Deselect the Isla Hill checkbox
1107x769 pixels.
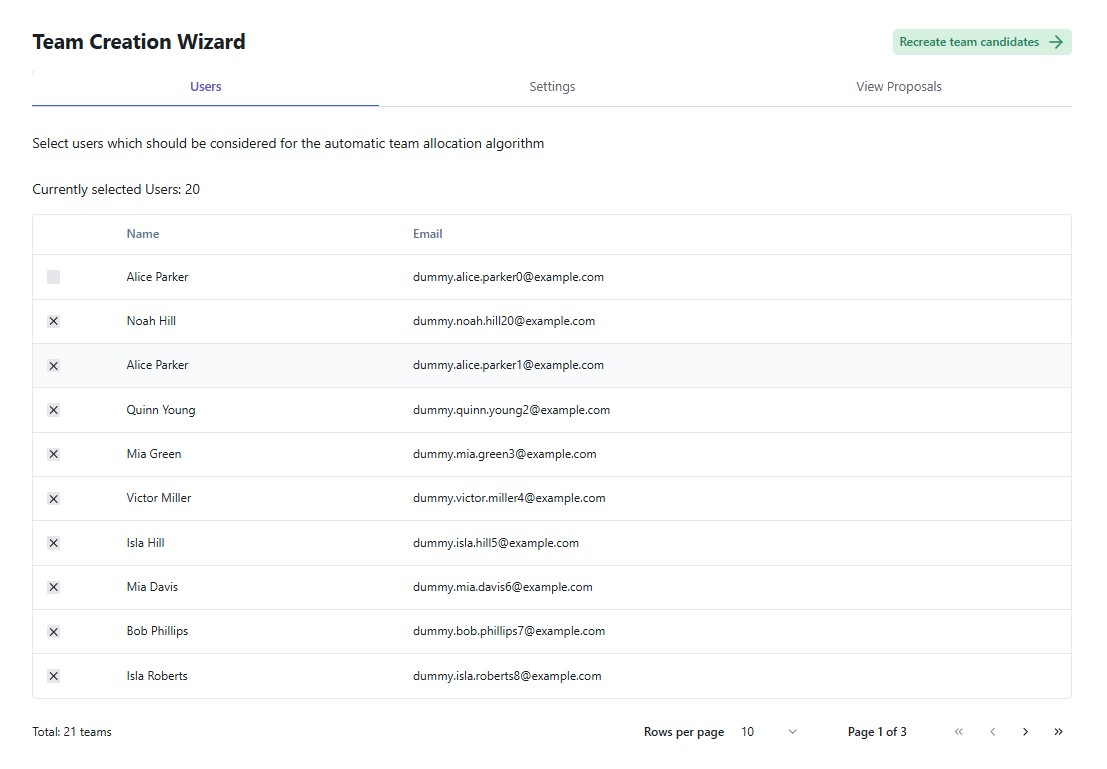[54, 543]
